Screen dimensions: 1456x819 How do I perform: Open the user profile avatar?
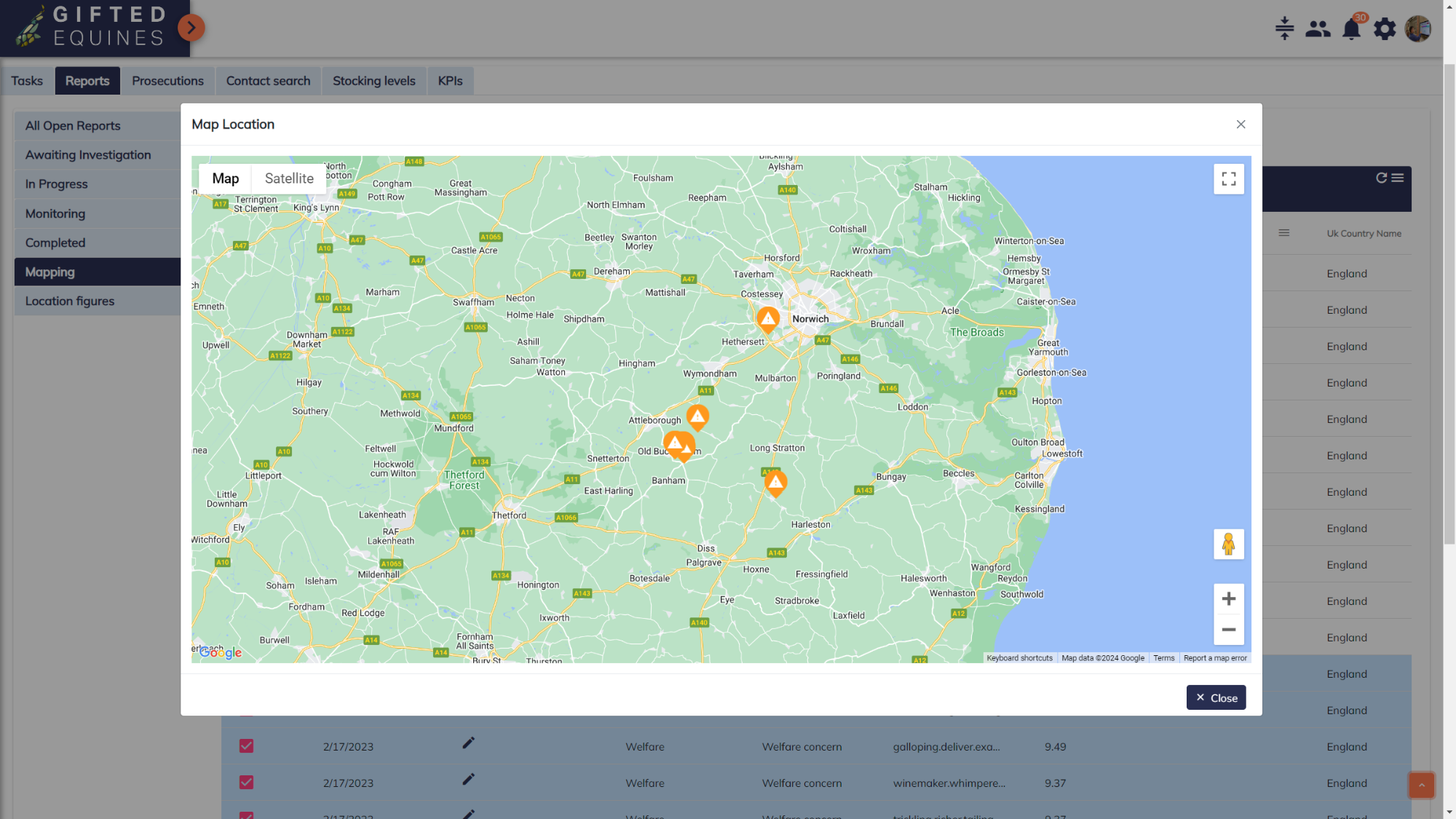click(1417, 29)
